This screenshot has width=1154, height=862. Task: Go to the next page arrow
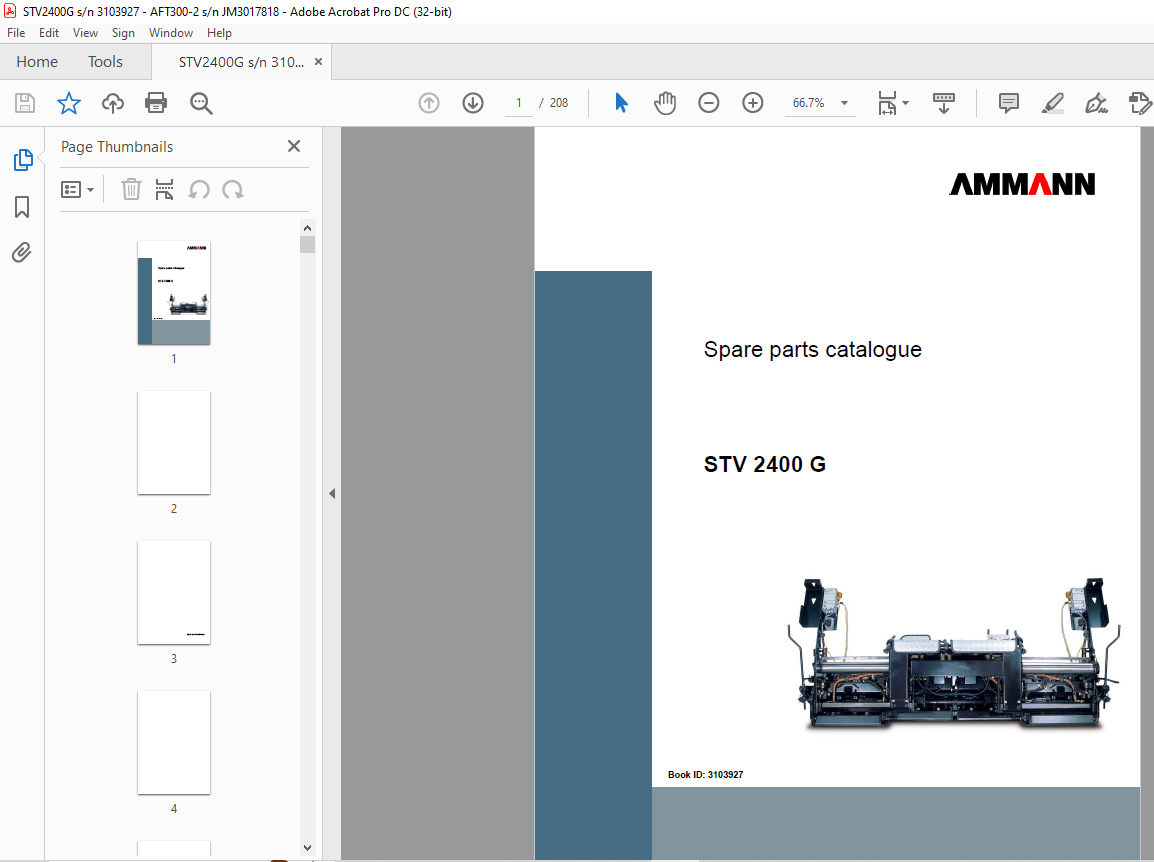(473, 103)
